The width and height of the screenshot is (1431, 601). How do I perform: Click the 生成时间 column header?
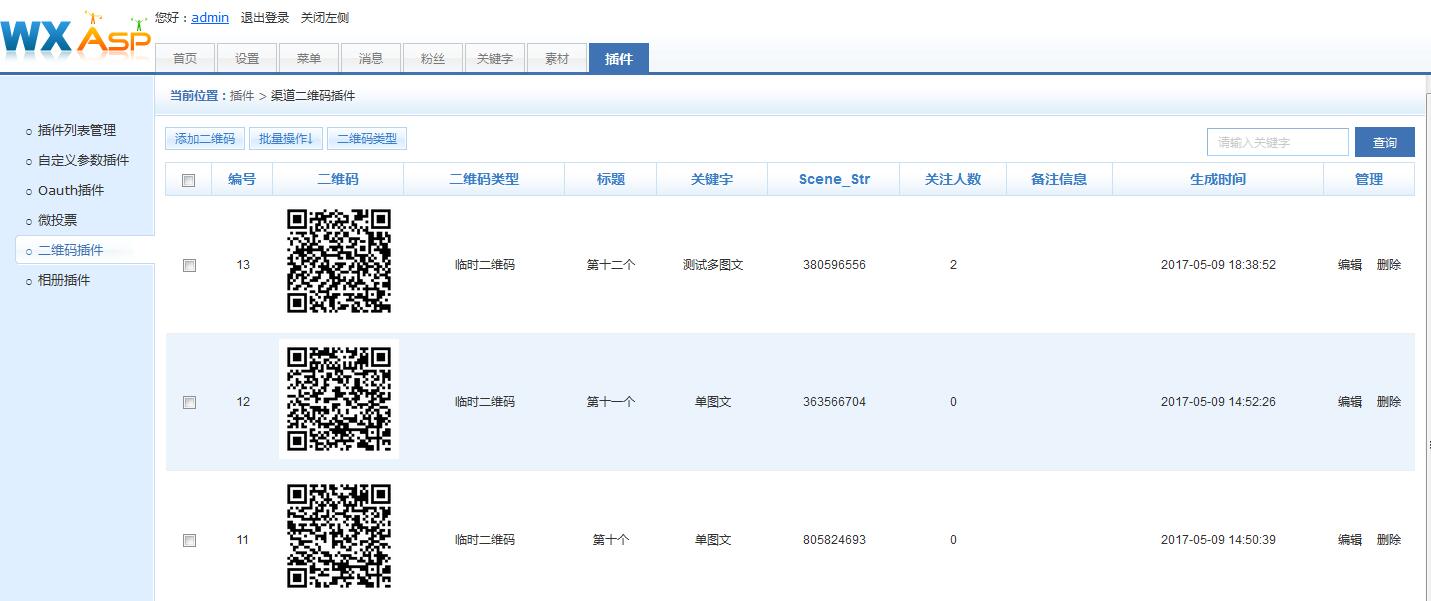click(1218, 180)
